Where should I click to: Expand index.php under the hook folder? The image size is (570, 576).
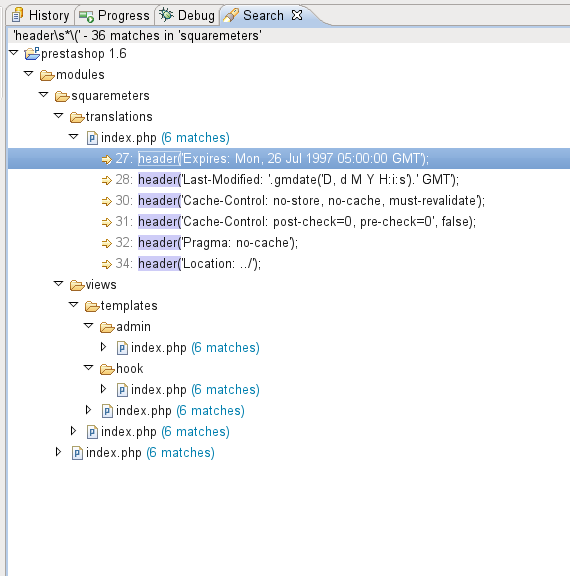point(103,389)
